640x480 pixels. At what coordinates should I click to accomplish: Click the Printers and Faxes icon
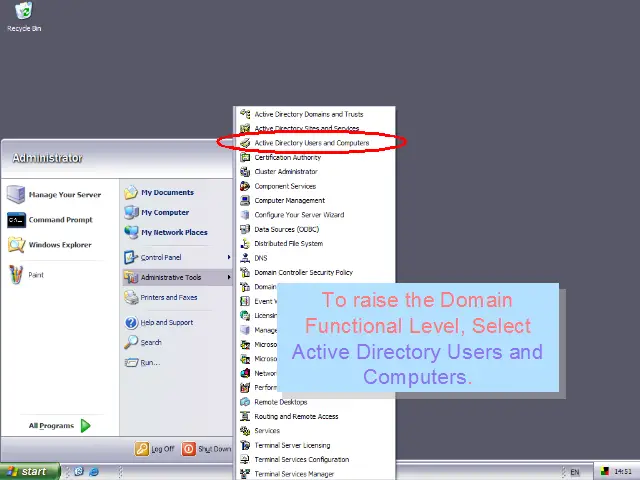[131, 298]
